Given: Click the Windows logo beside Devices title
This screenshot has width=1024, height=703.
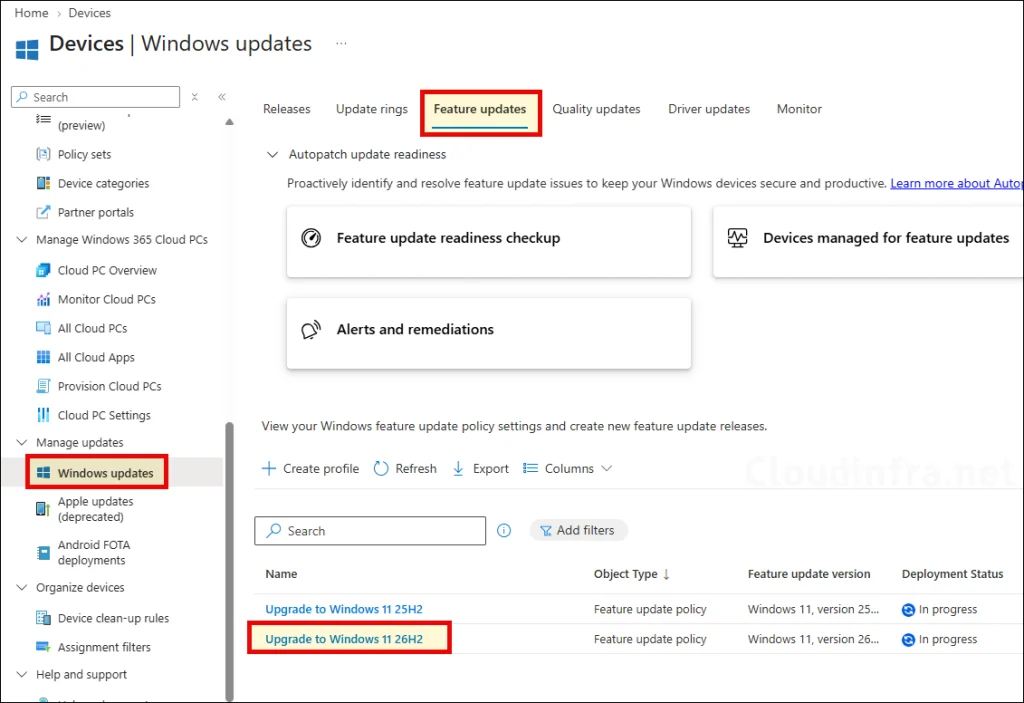Looking at the screenshot, I should [27, 50].
